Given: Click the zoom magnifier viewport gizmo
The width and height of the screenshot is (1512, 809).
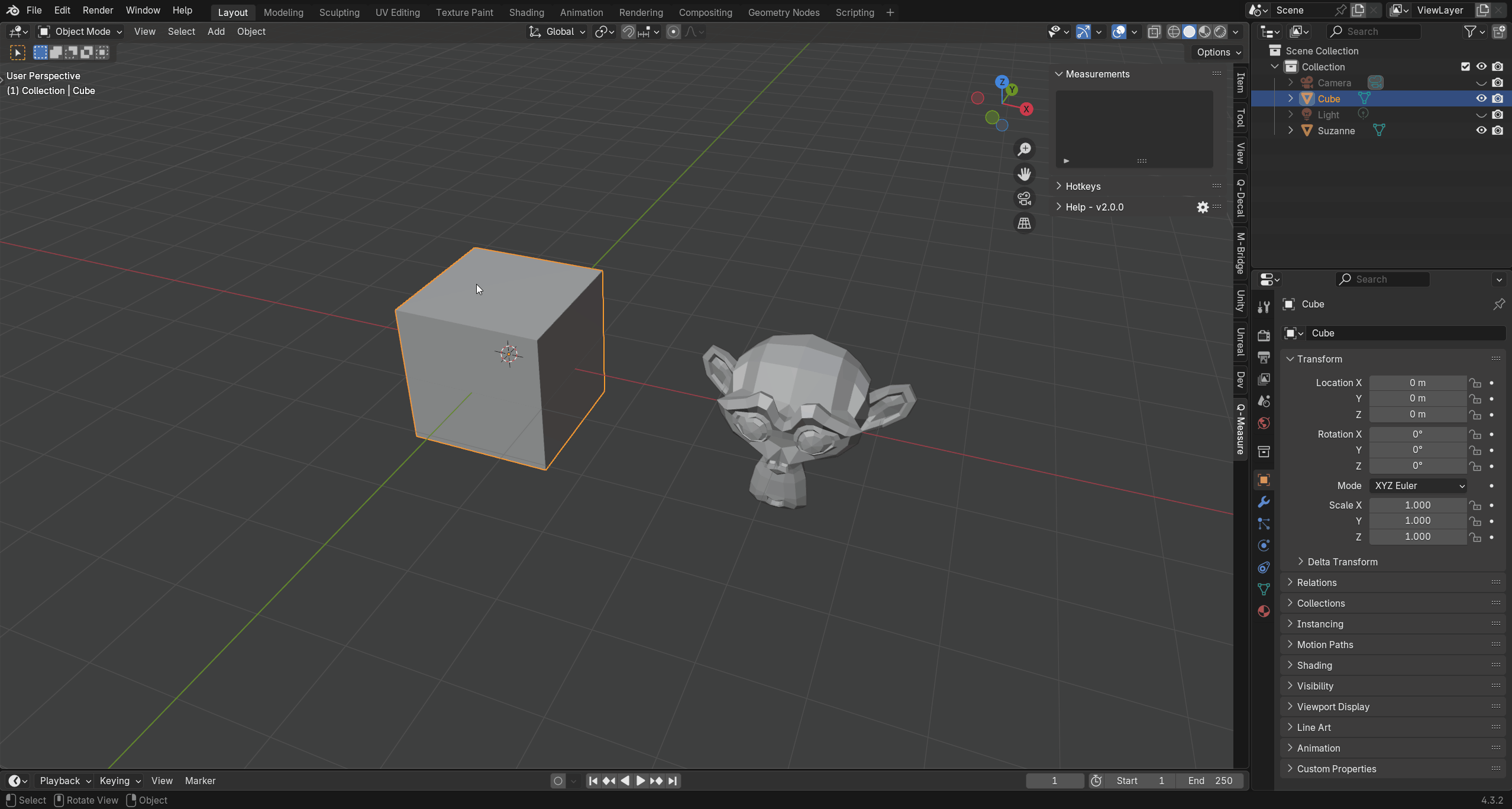Looking at the screenshot, I should [x=1024, y=149].
